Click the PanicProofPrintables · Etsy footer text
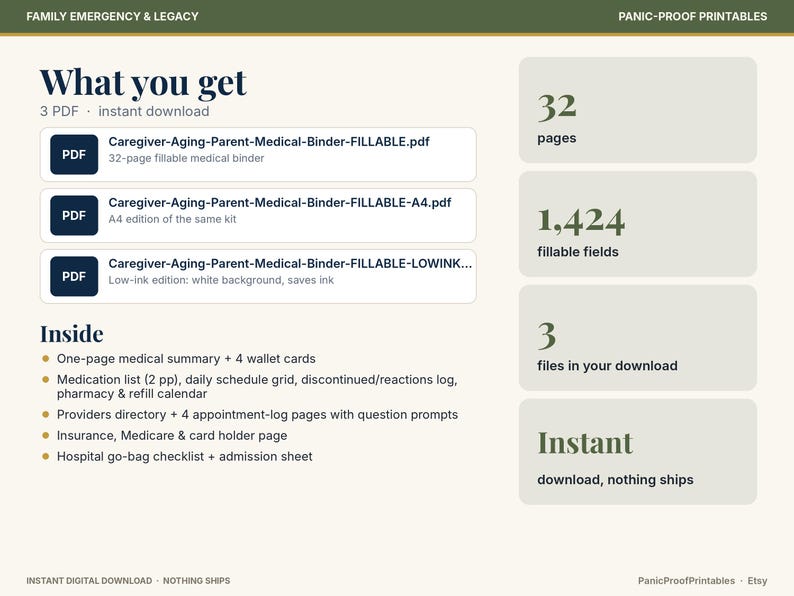The width and height of the screenshot is (794, 596). (702, 581)
